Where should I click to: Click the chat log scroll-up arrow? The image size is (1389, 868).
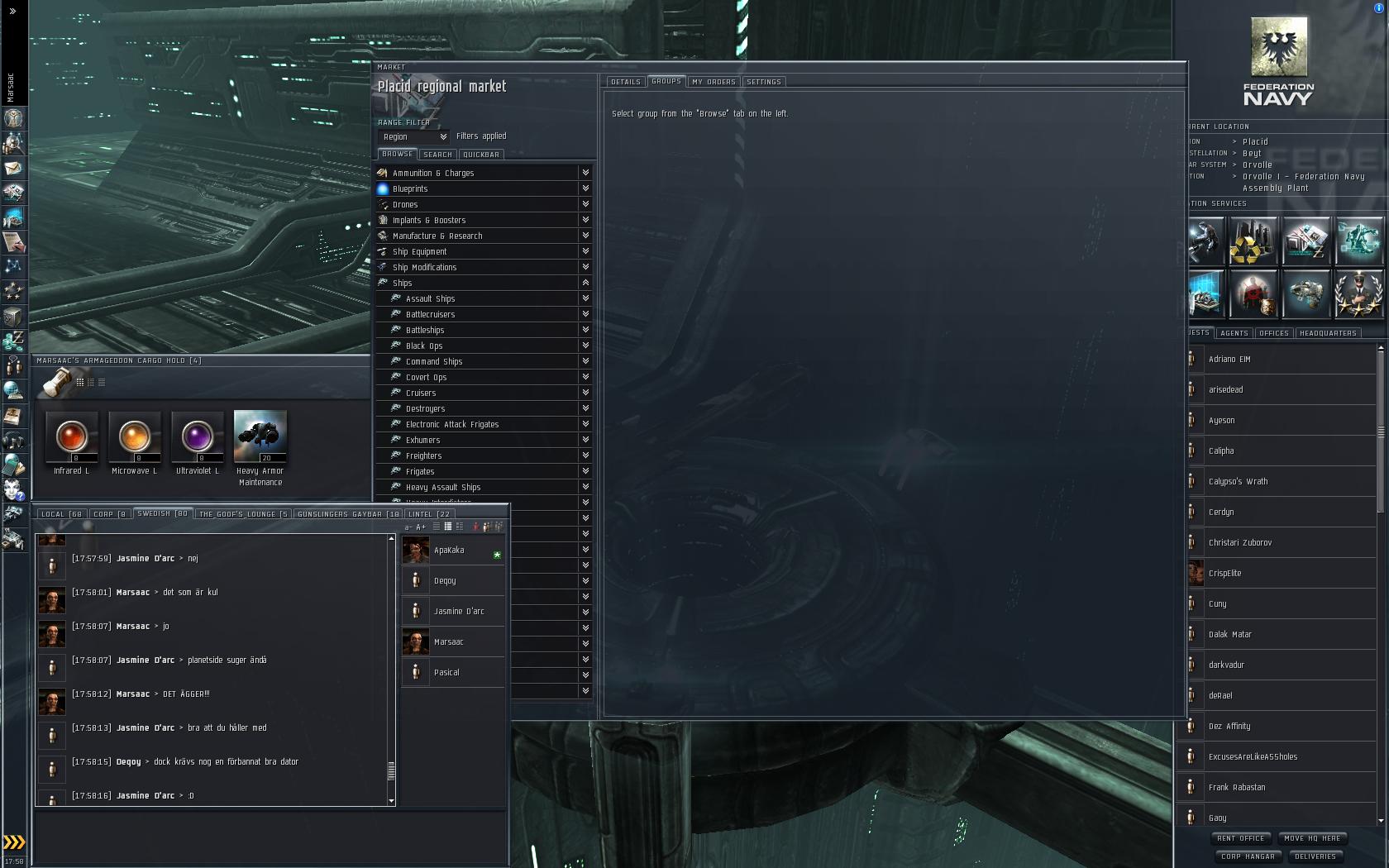click(391, 539)
